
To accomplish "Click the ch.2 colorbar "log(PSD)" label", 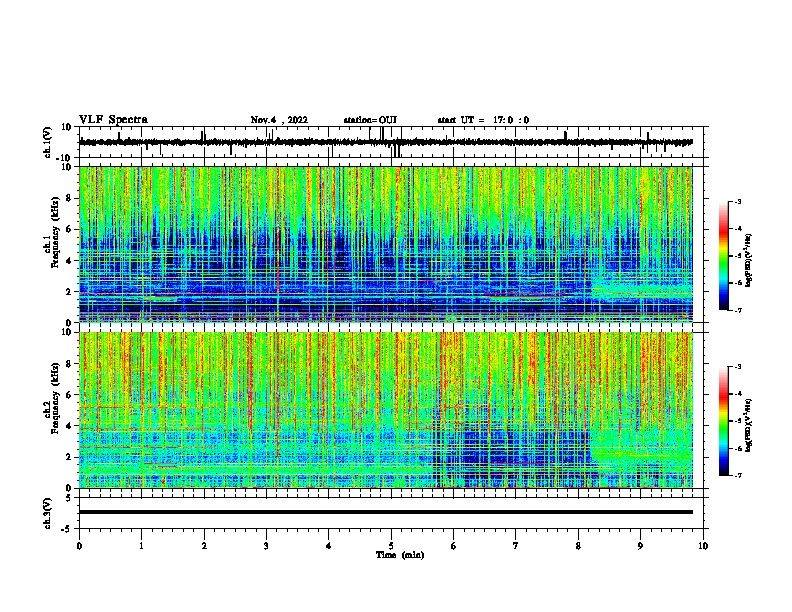I will pos(749,425).
